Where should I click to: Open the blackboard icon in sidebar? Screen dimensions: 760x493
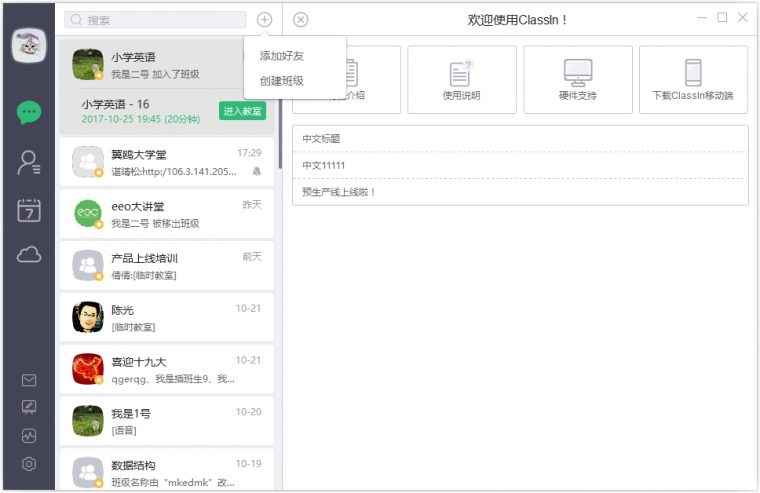click(x=29, y=407)
